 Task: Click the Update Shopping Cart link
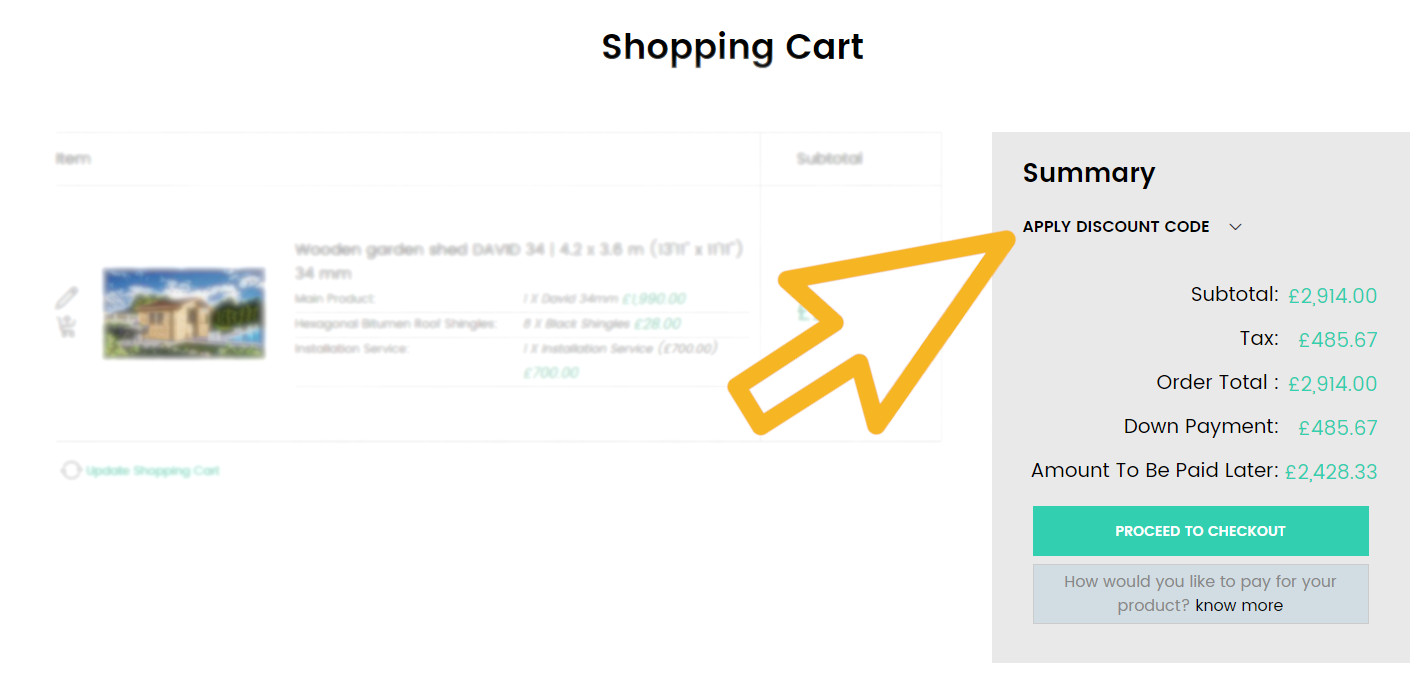pyautogui.click(x=152, y=470)
